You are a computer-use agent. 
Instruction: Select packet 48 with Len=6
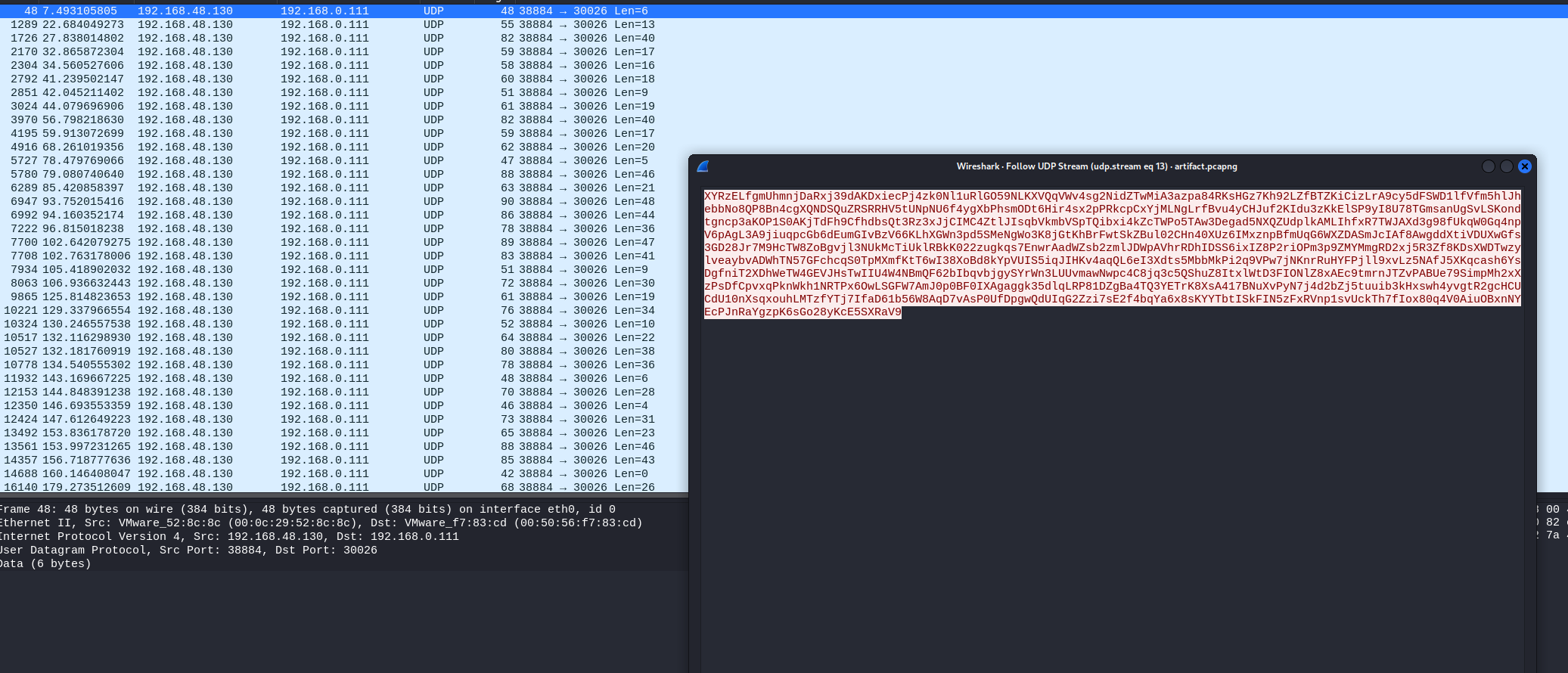coord(784,11)
